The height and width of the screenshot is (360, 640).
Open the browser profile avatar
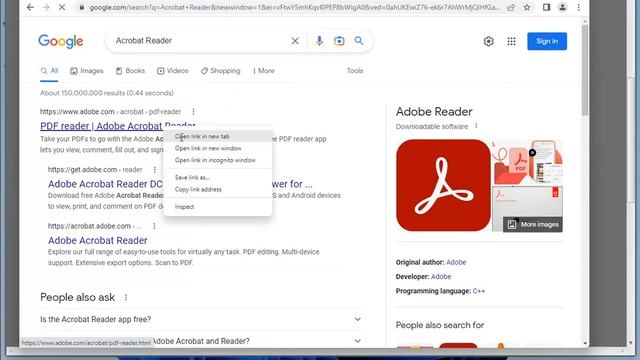click(562, 7)
